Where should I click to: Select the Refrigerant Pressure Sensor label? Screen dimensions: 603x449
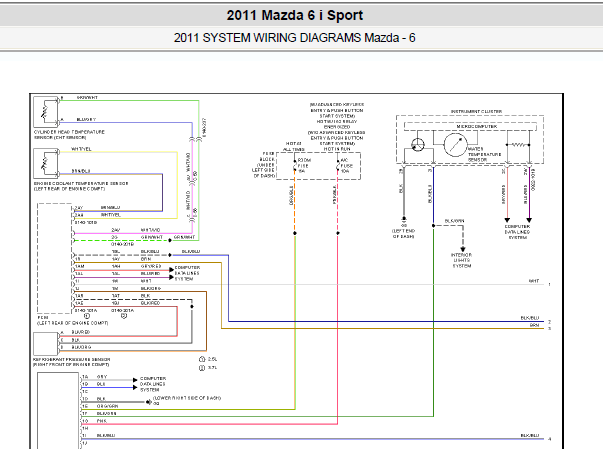tap(72, 362)
